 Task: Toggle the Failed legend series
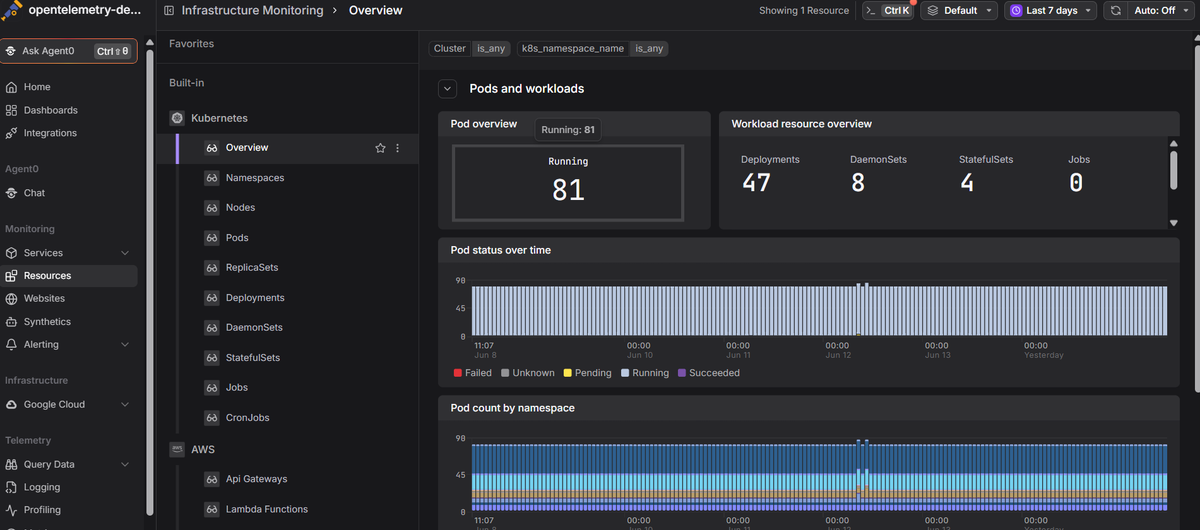(x=472, y=373)
